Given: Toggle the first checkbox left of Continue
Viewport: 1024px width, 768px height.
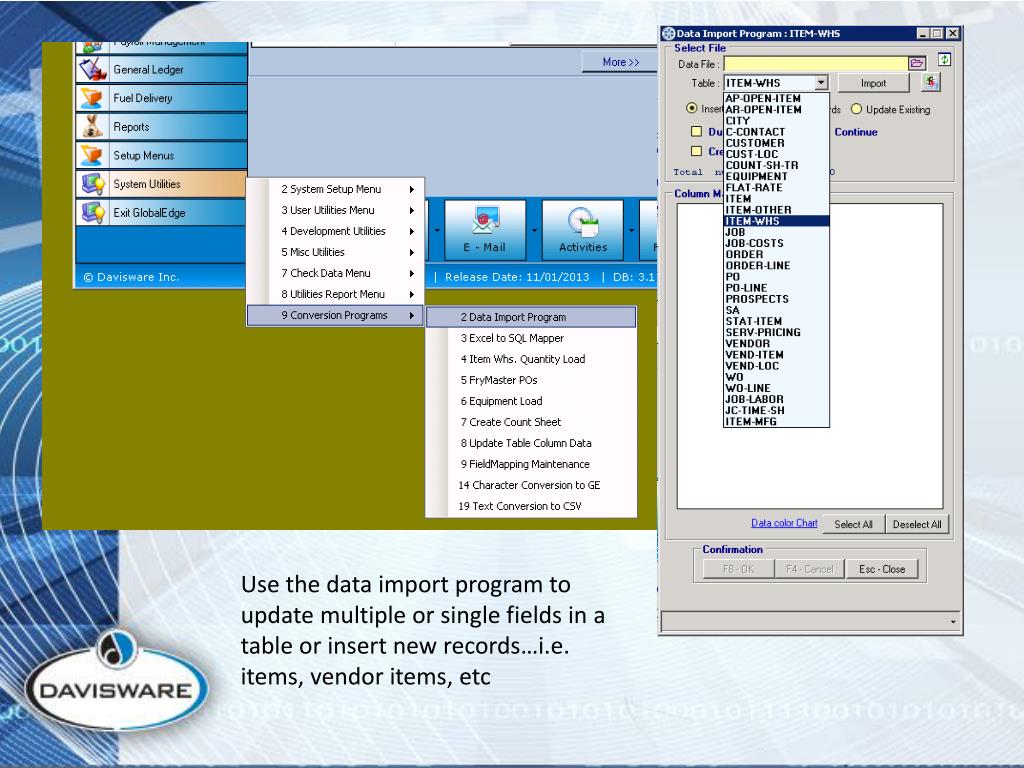Looking at the screenshot, I should 697,131.
